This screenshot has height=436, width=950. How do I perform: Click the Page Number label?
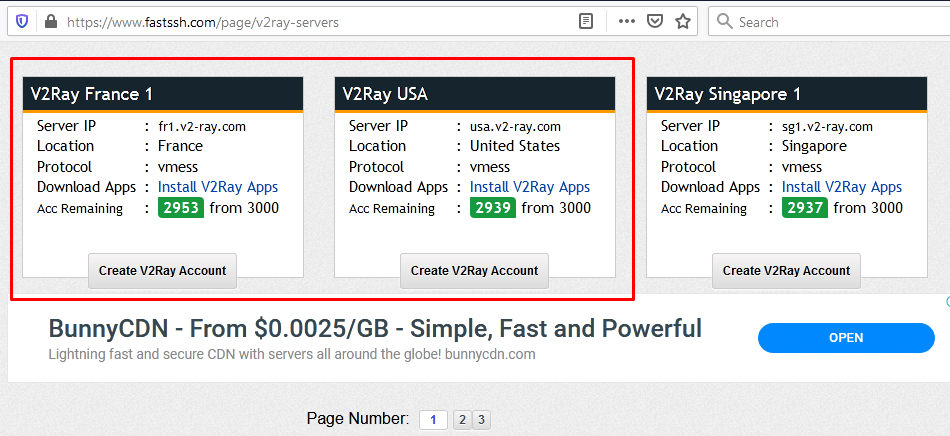(x=358, y=418)
